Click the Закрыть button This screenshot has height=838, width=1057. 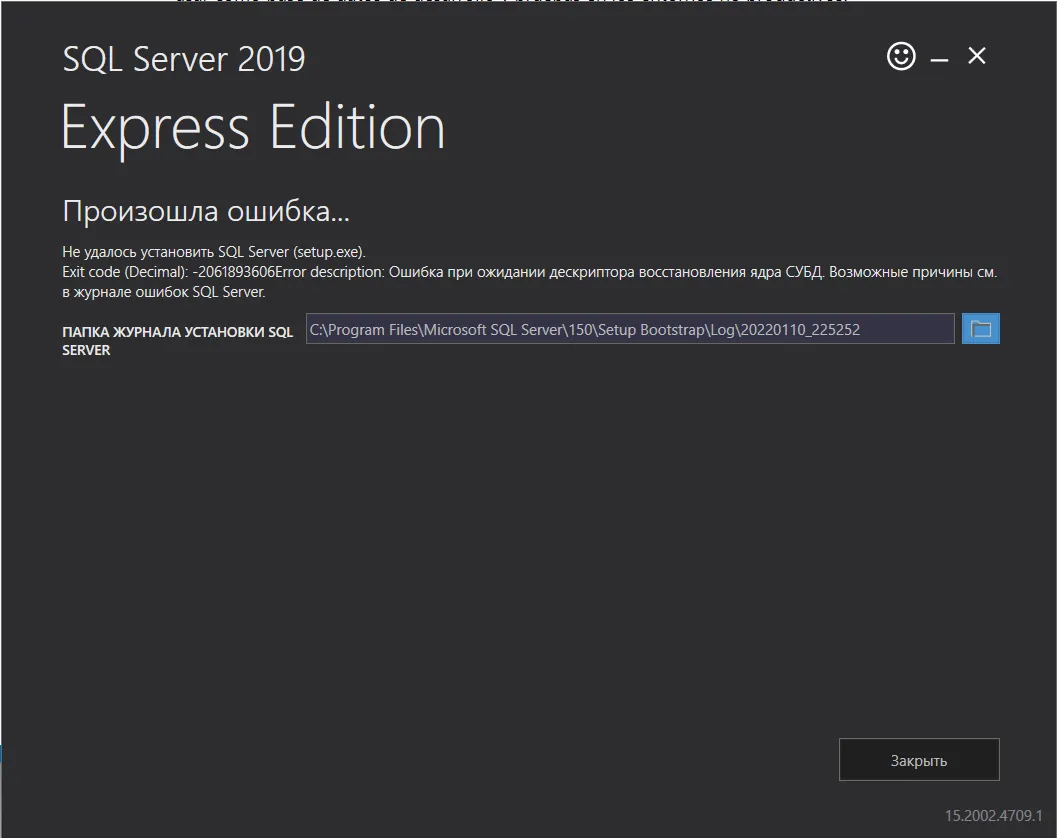point(919,760)
